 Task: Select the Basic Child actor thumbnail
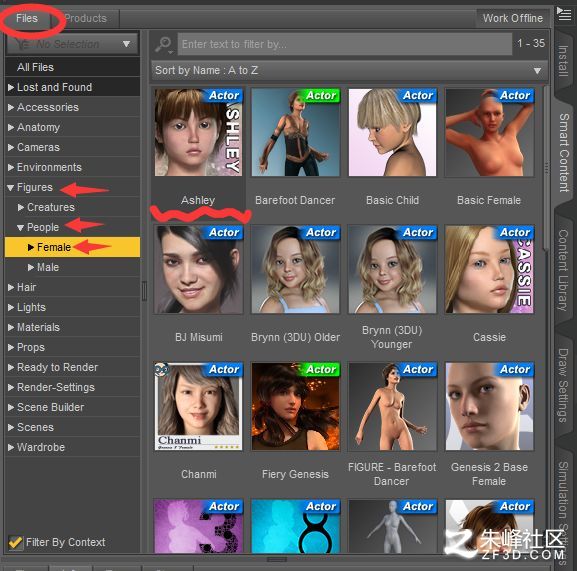(x=393, y=132)
